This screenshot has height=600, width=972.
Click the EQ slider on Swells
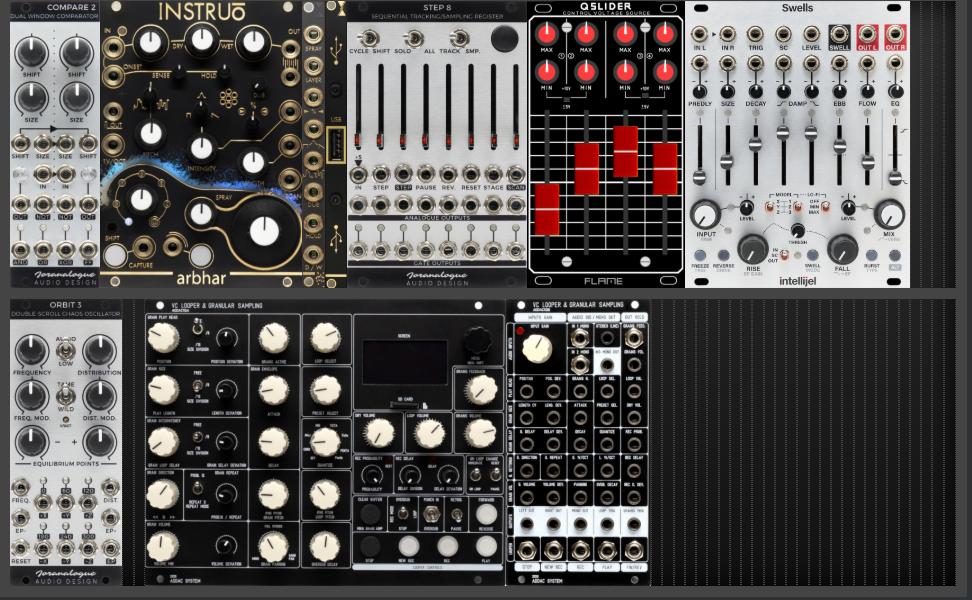[x=895, y=178]
